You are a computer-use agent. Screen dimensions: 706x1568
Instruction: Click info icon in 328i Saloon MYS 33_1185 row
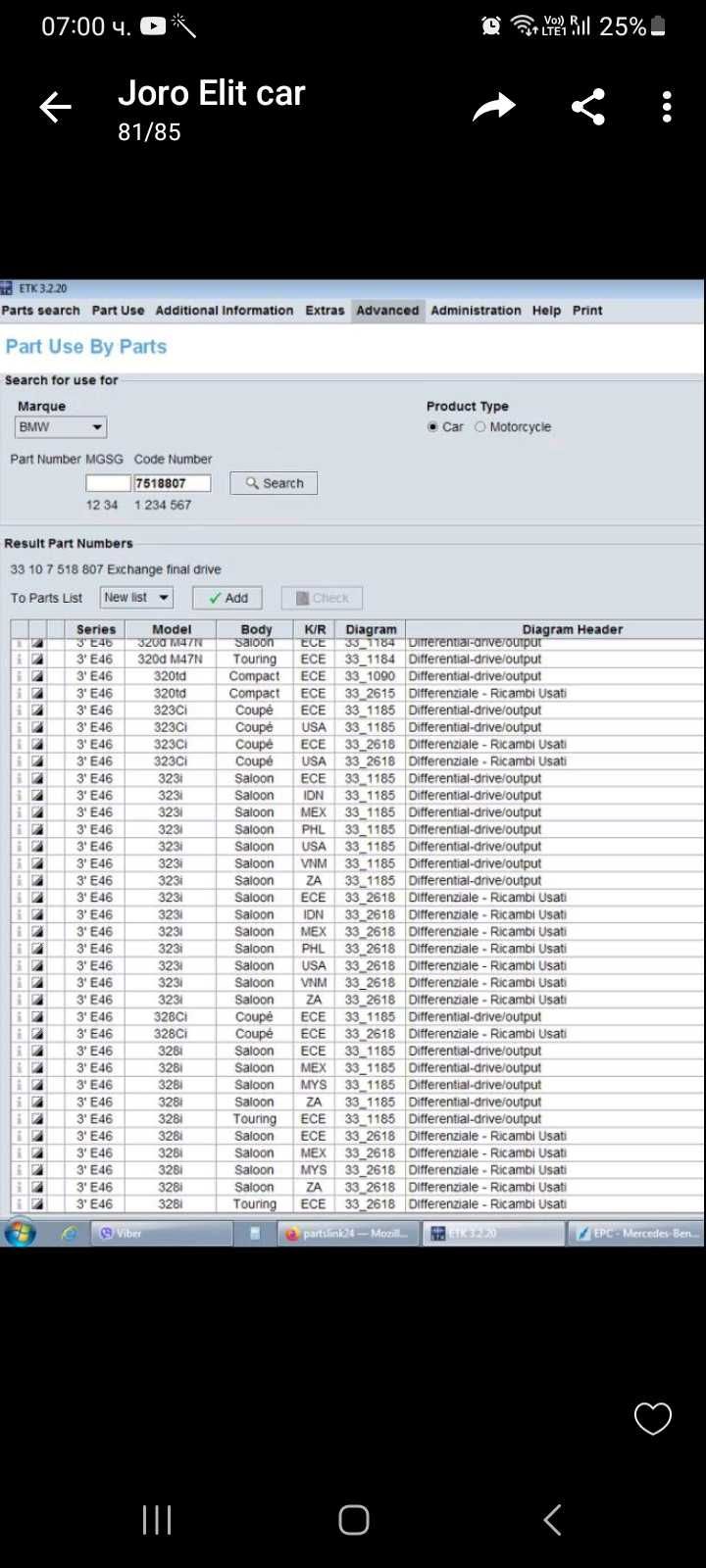tap(19, 1085)
